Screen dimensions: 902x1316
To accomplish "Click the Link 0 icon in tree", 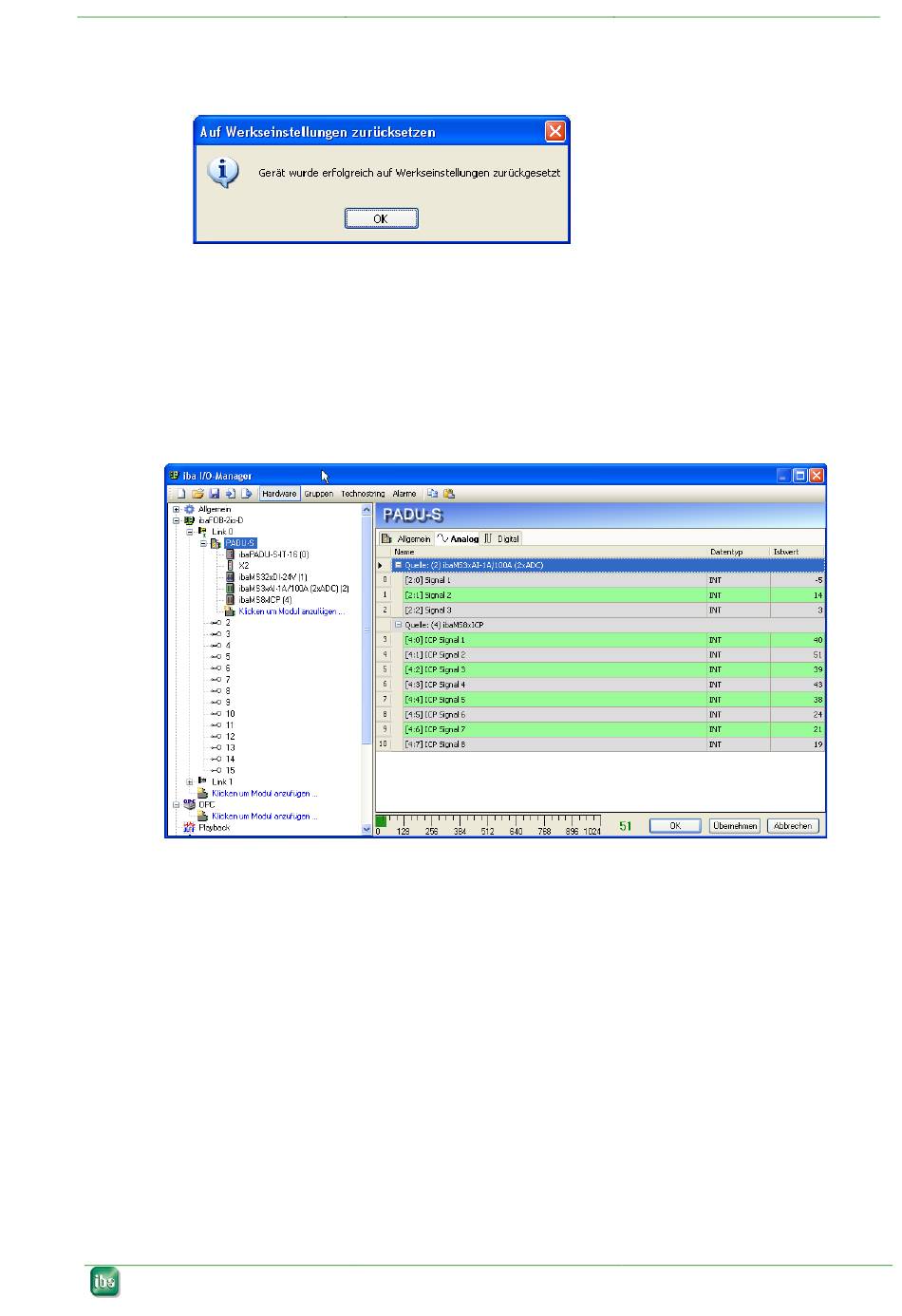I will pos(202,532).
